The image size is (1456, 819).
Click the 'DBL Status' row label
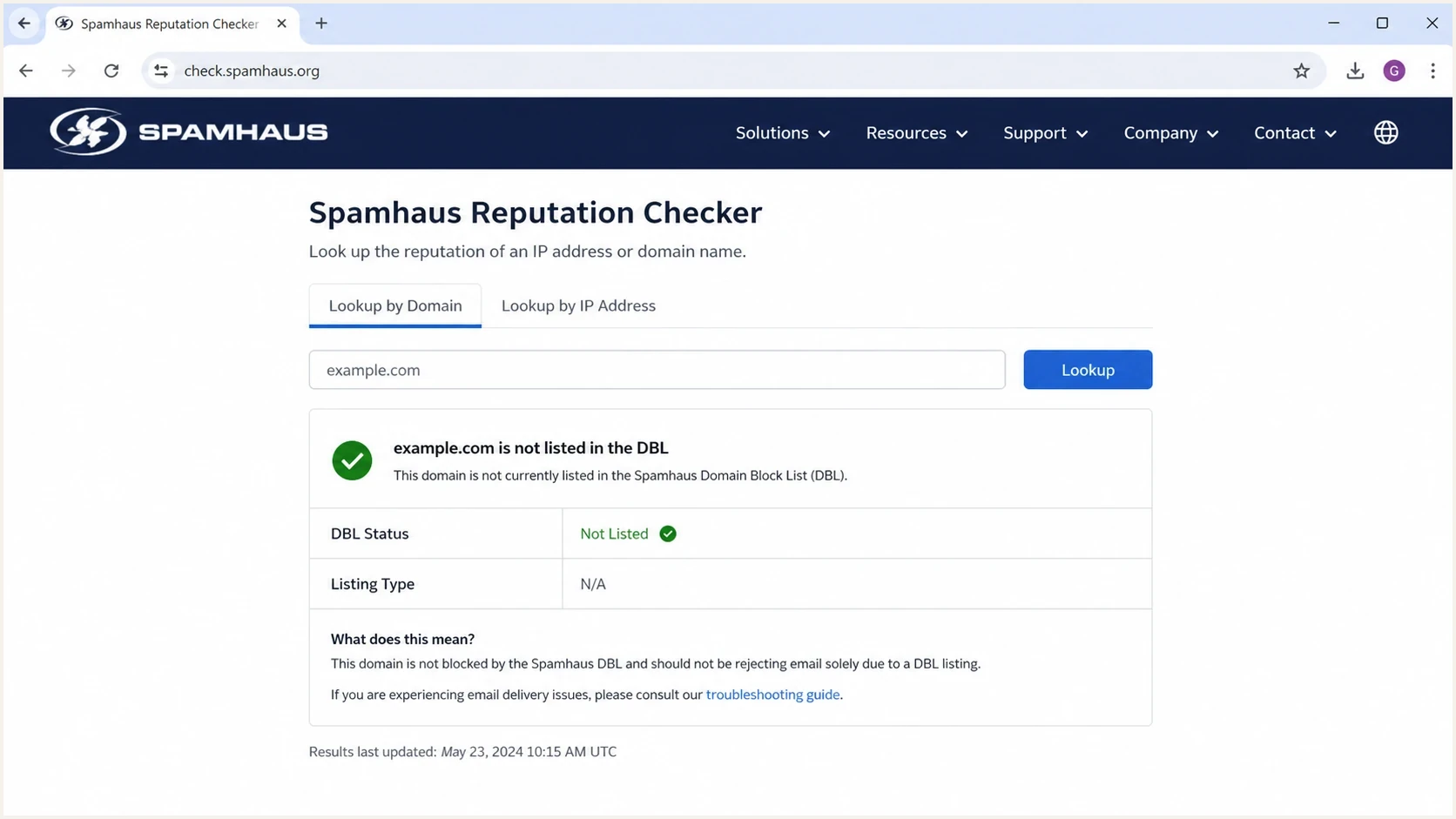(369, 534)
